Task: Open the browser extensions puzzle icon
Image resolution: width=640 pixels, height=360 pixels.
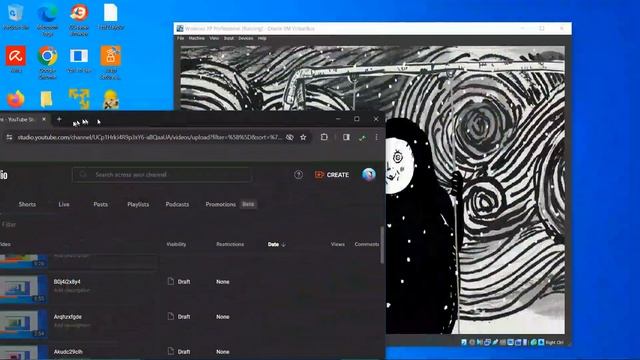Action: pyautogui.click(x=324, y=137)
